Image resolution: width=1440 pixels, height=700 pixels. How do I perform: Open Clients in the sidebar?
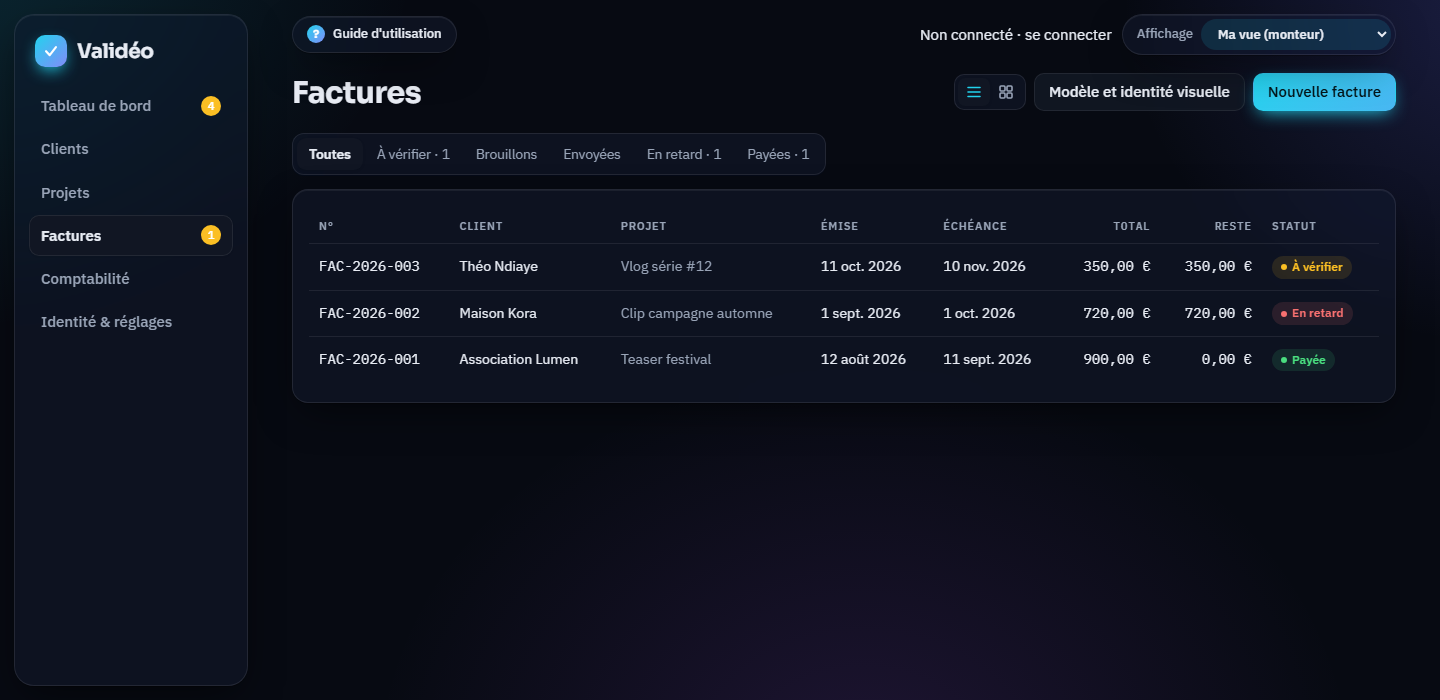(x=131, y=149)
